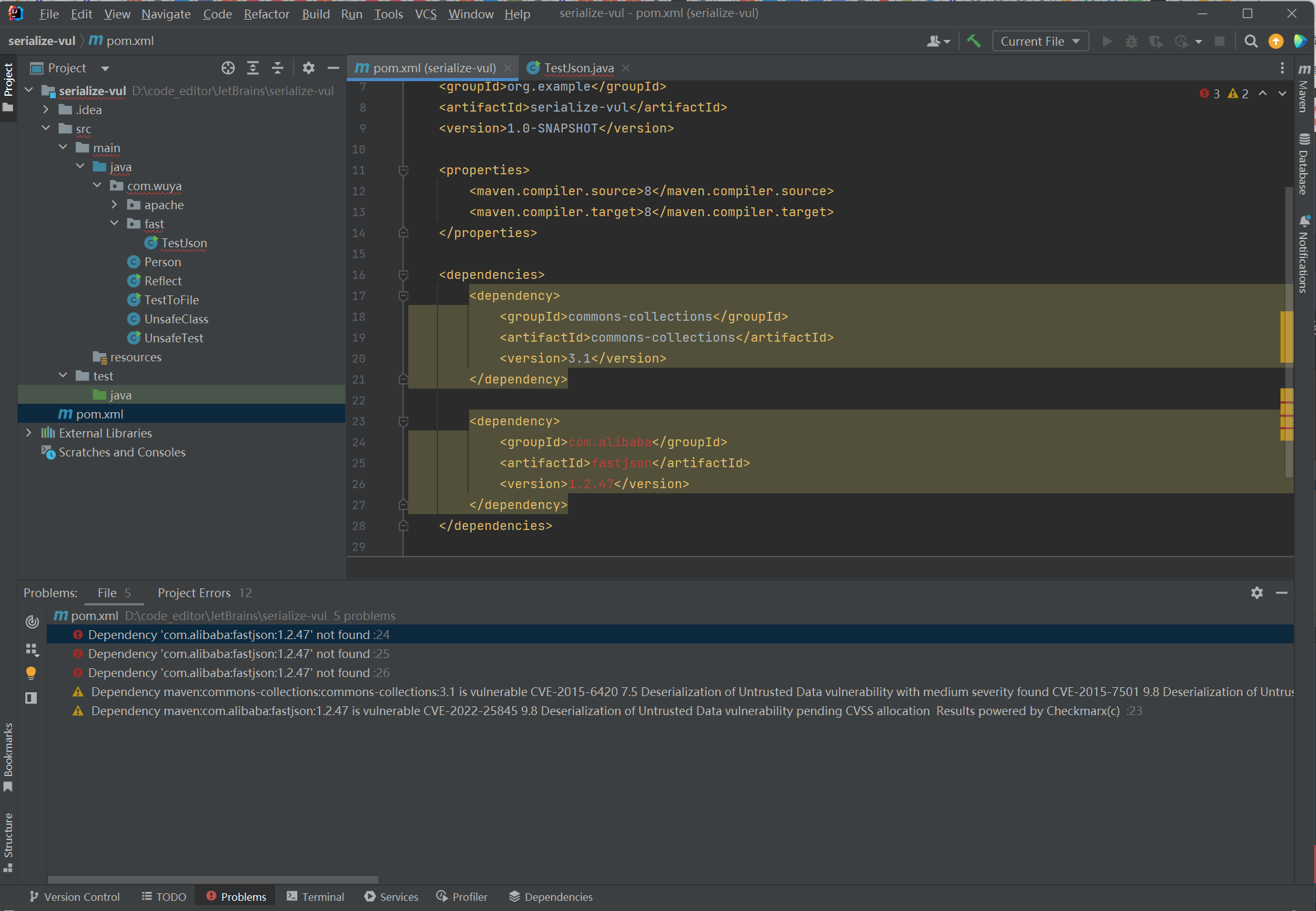Switch to TestJson.java editor tab
1316x911 pixels.
578,68
